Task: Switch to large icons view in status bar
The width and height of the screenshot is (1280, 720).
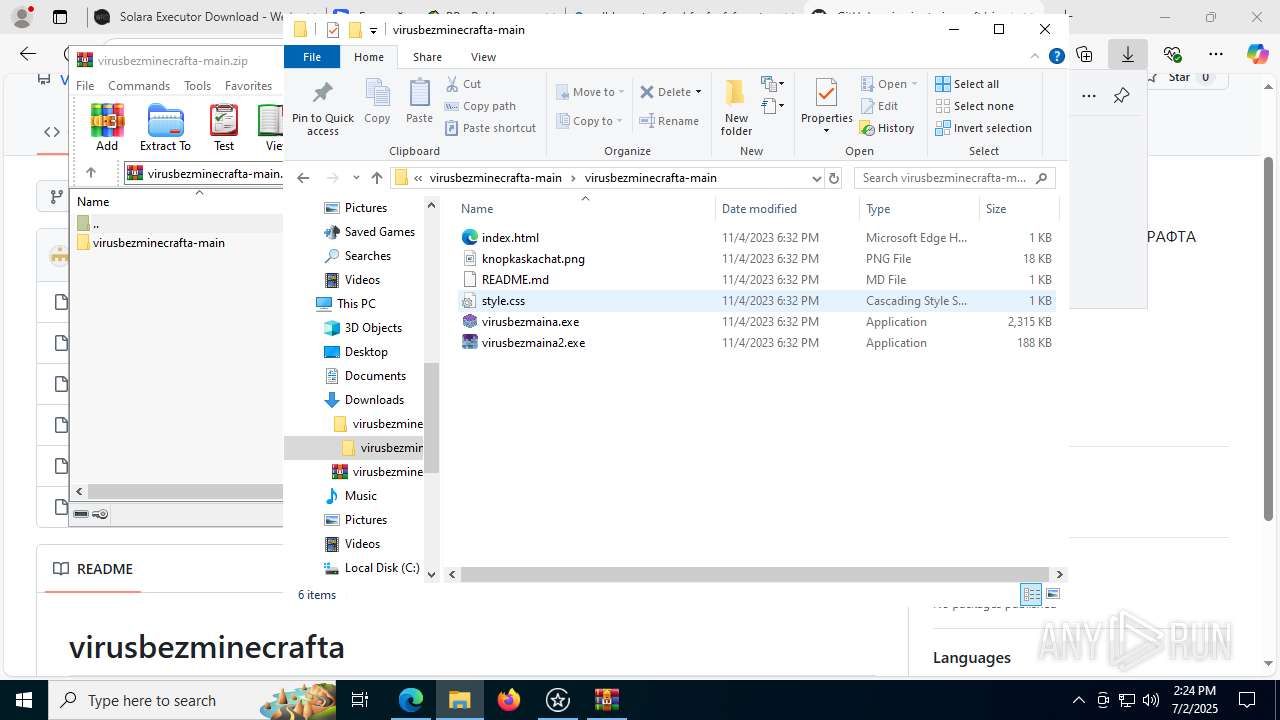Action: pos(1052,594)
